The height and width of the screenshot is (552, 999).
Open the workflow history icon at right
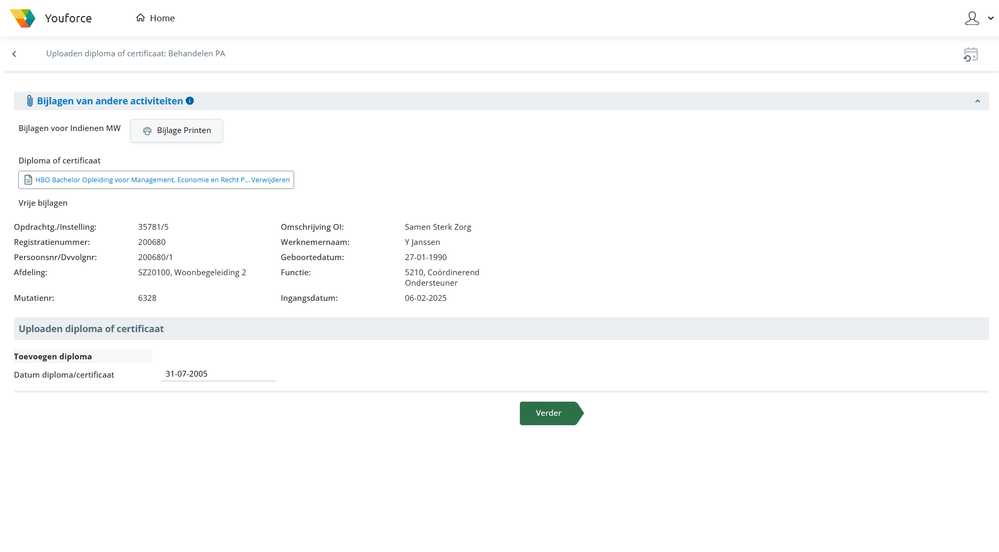pos(970,55)
